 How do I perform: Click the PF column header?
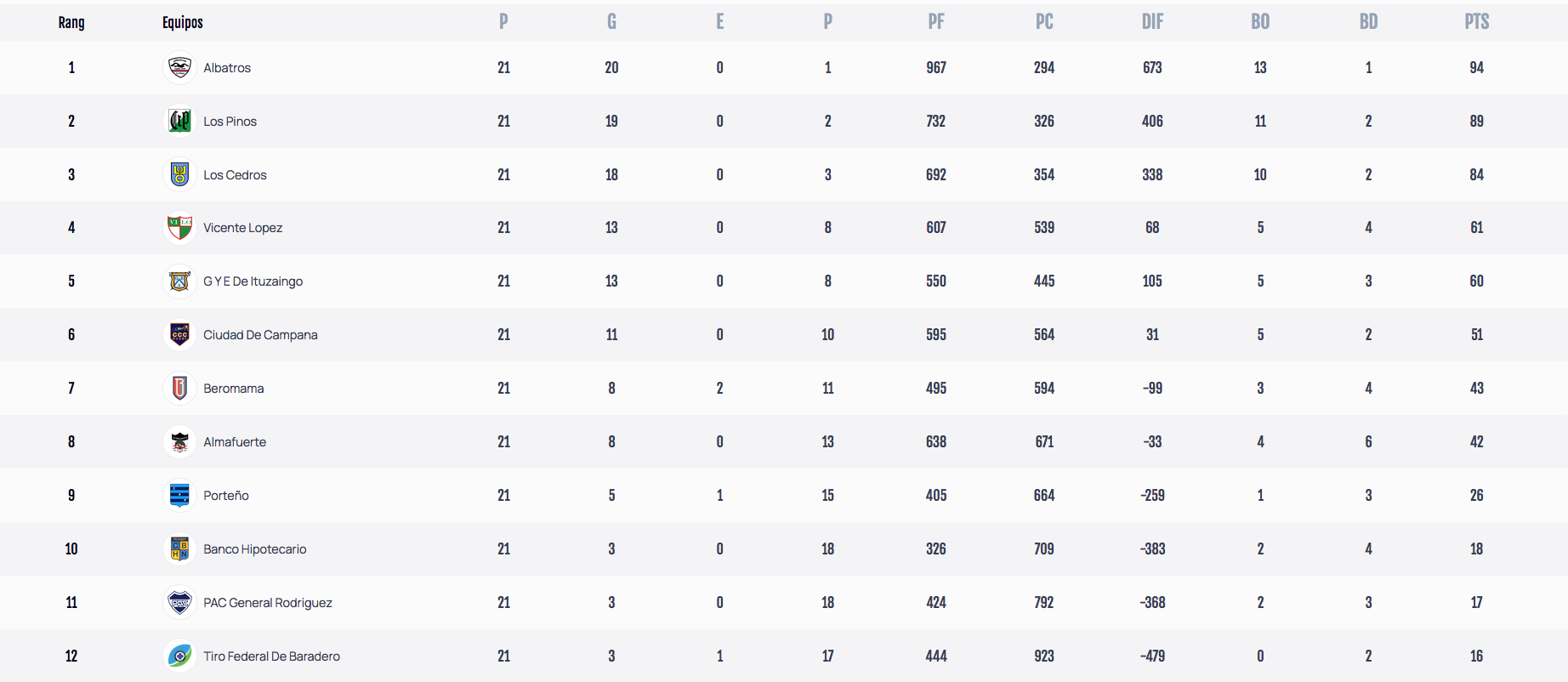936,22
